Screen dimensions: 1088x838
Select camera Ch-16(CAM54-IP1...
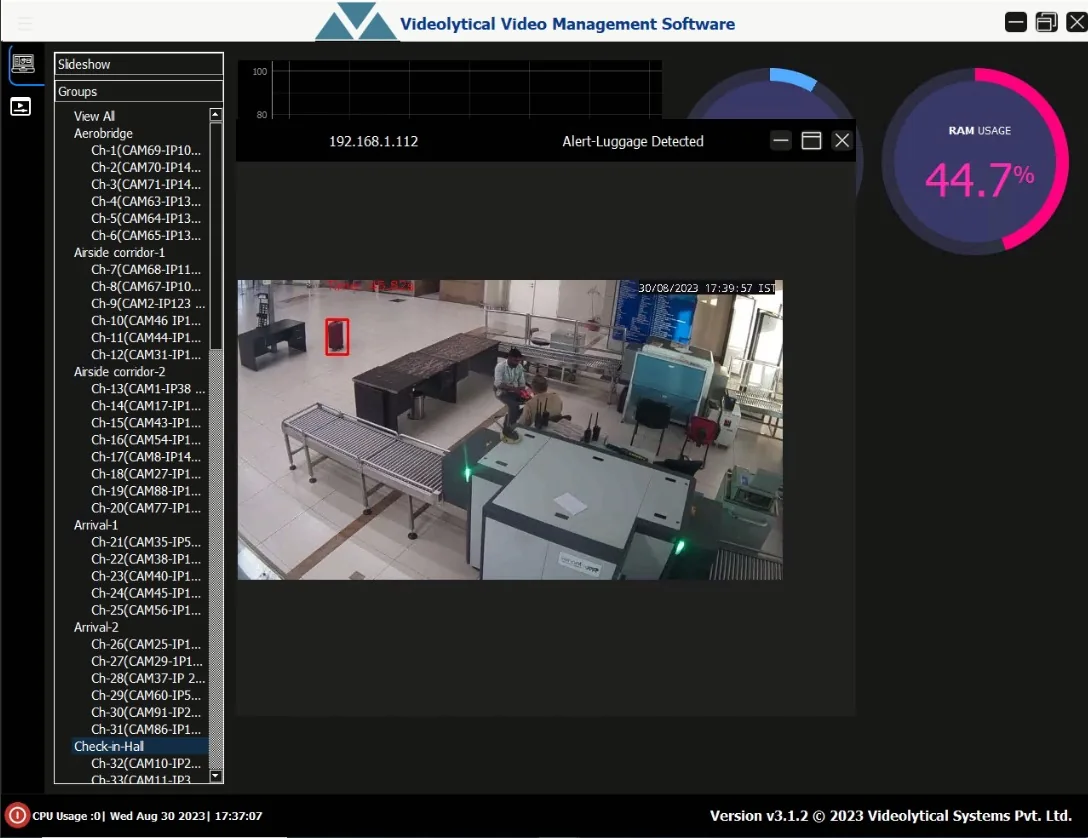tap(146, 440)
